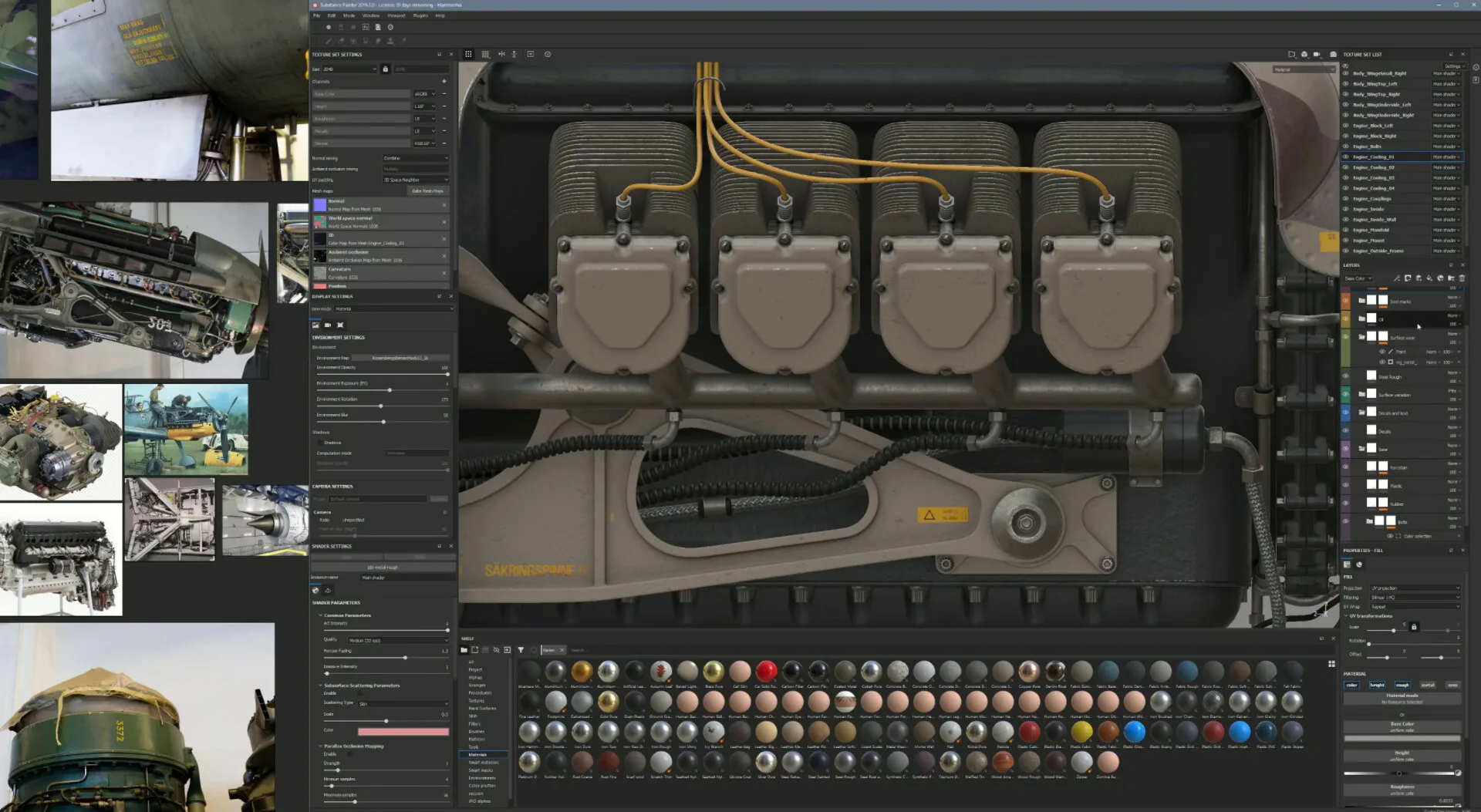Select the Materials category in the Shelf
The height and width of the screenshot is (812, 1481).
[479, 754]
